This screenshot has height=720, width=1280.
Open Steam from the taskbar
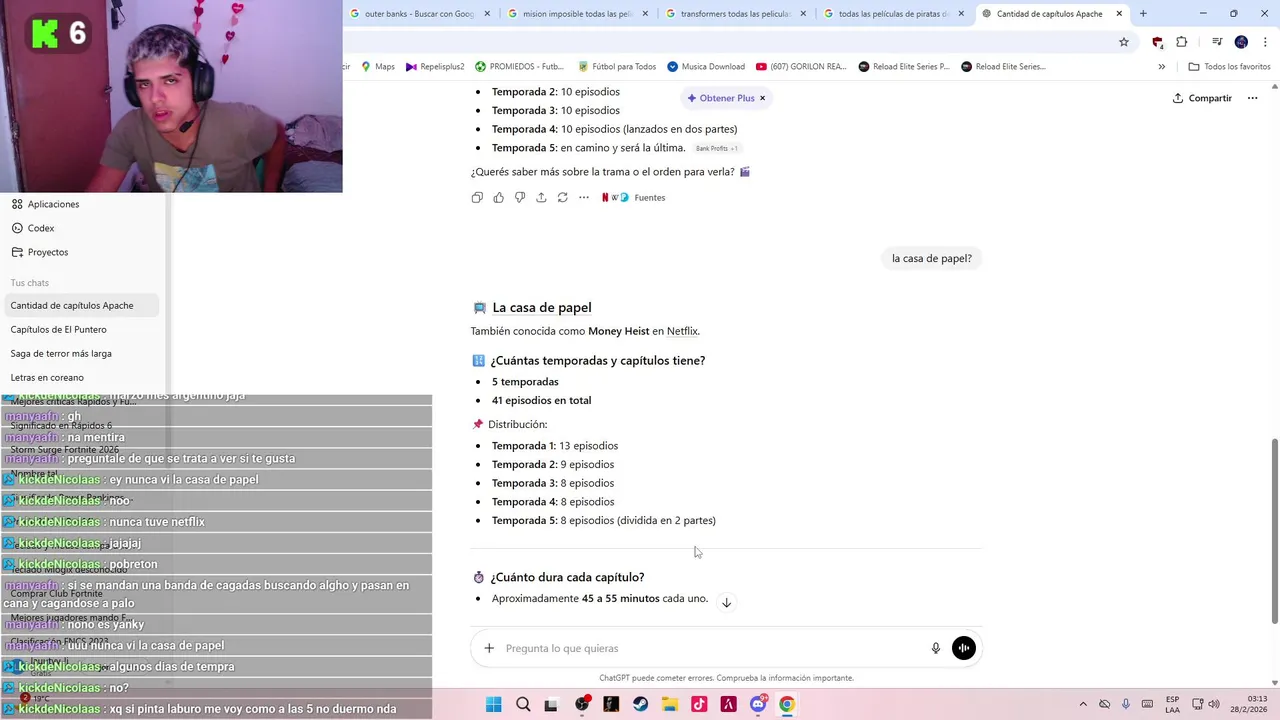click(640, 704)
